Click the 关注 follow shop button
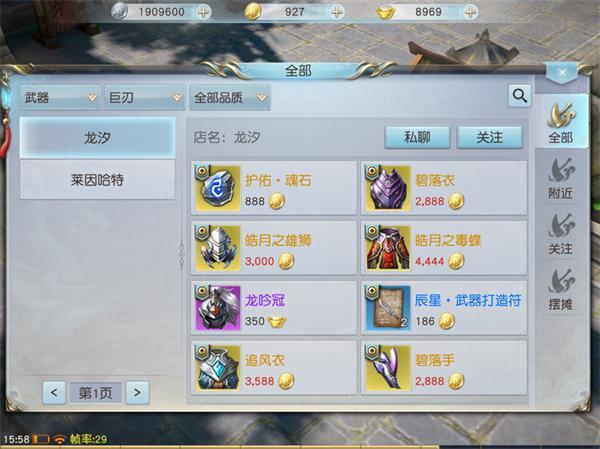600x449 pixels. click(x=490, y=137)
